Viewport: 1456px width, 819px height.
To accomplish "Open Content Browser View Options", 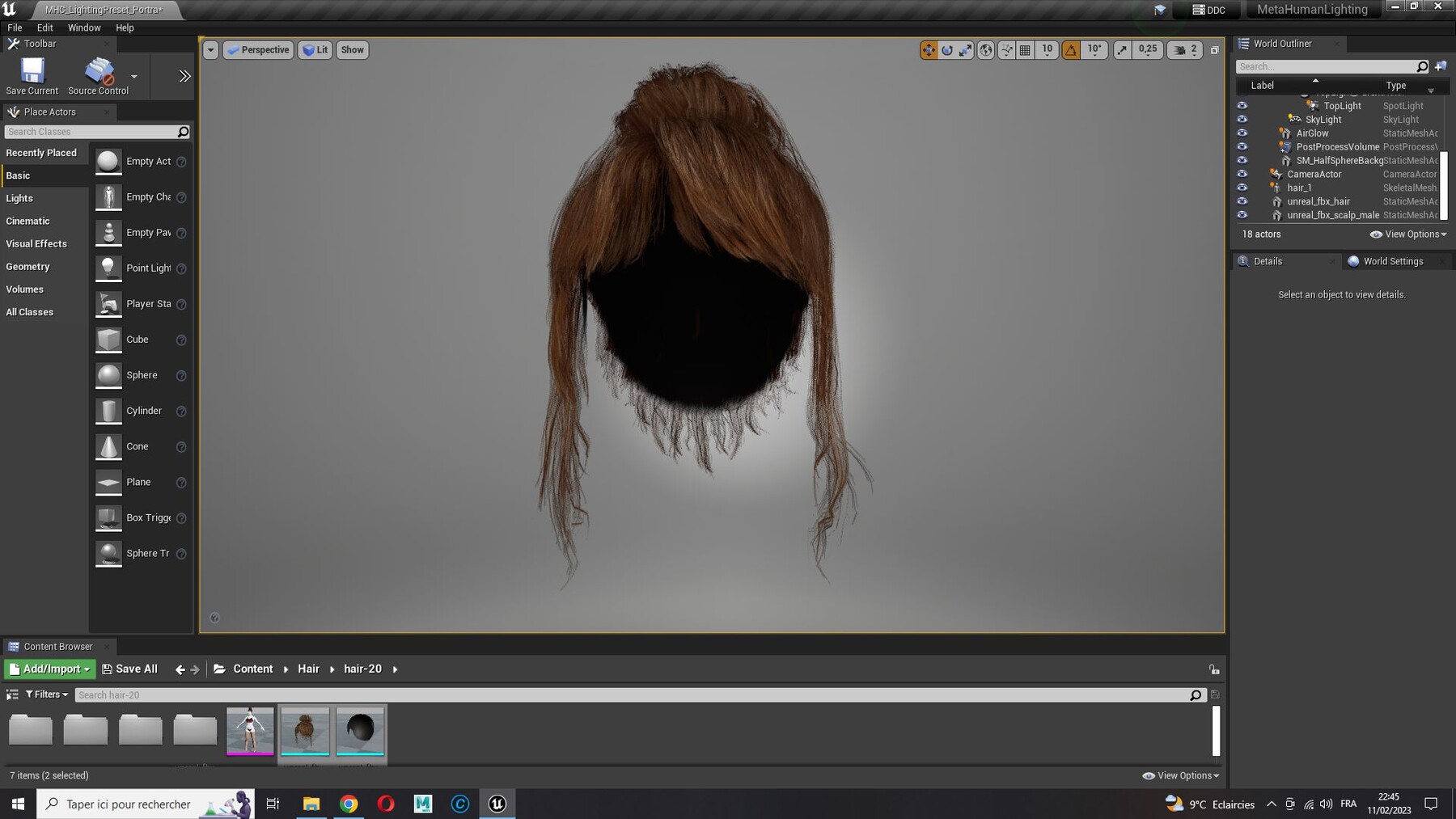I will (1181, 775).
